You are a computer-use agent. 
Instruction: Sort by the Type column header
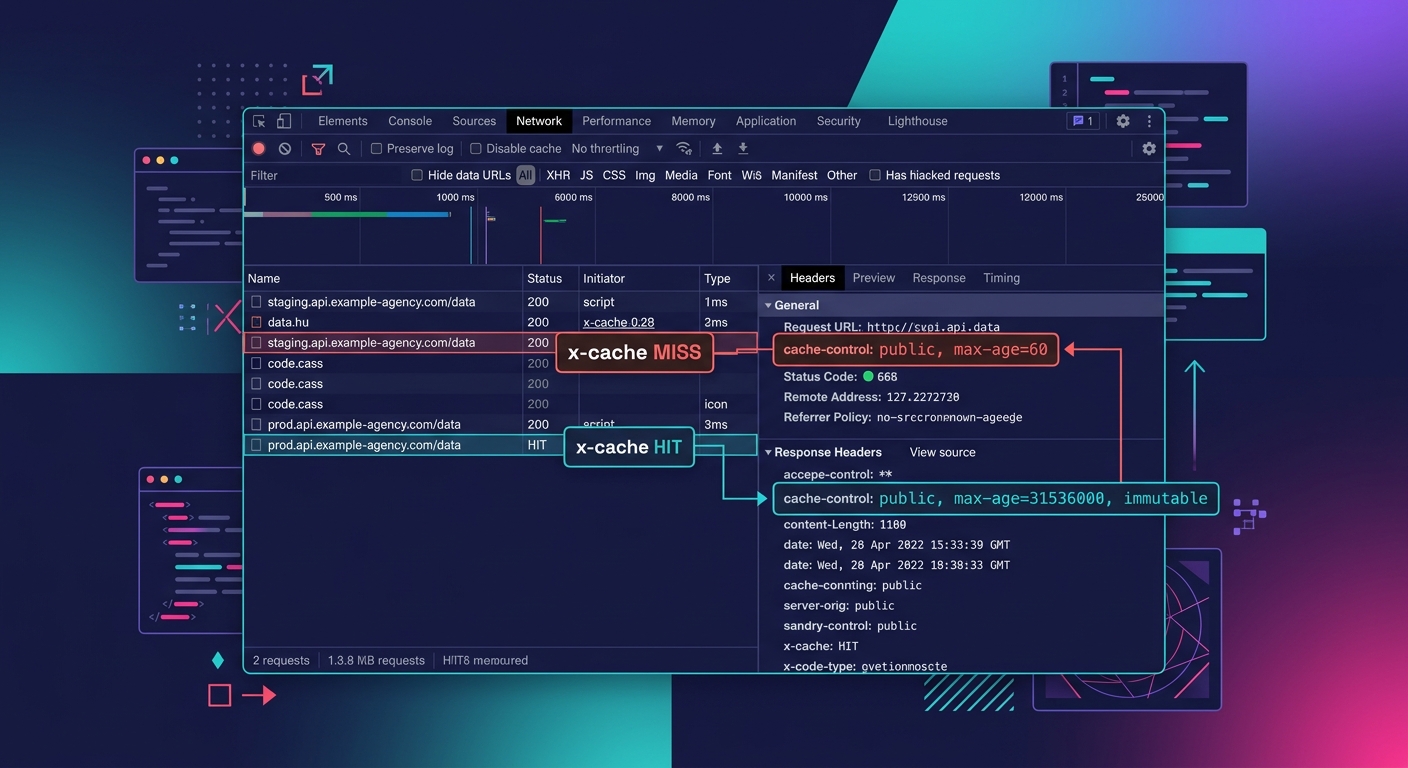pyautogui.click(x=729, y=279)
